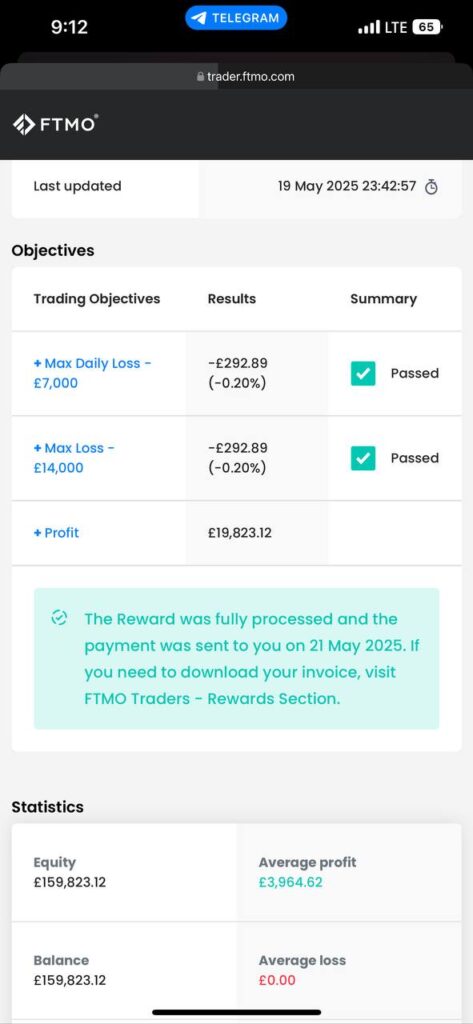Toggle the Max Daily Loss passed checkbox
Screen dimensions: 473x1024
363,374
